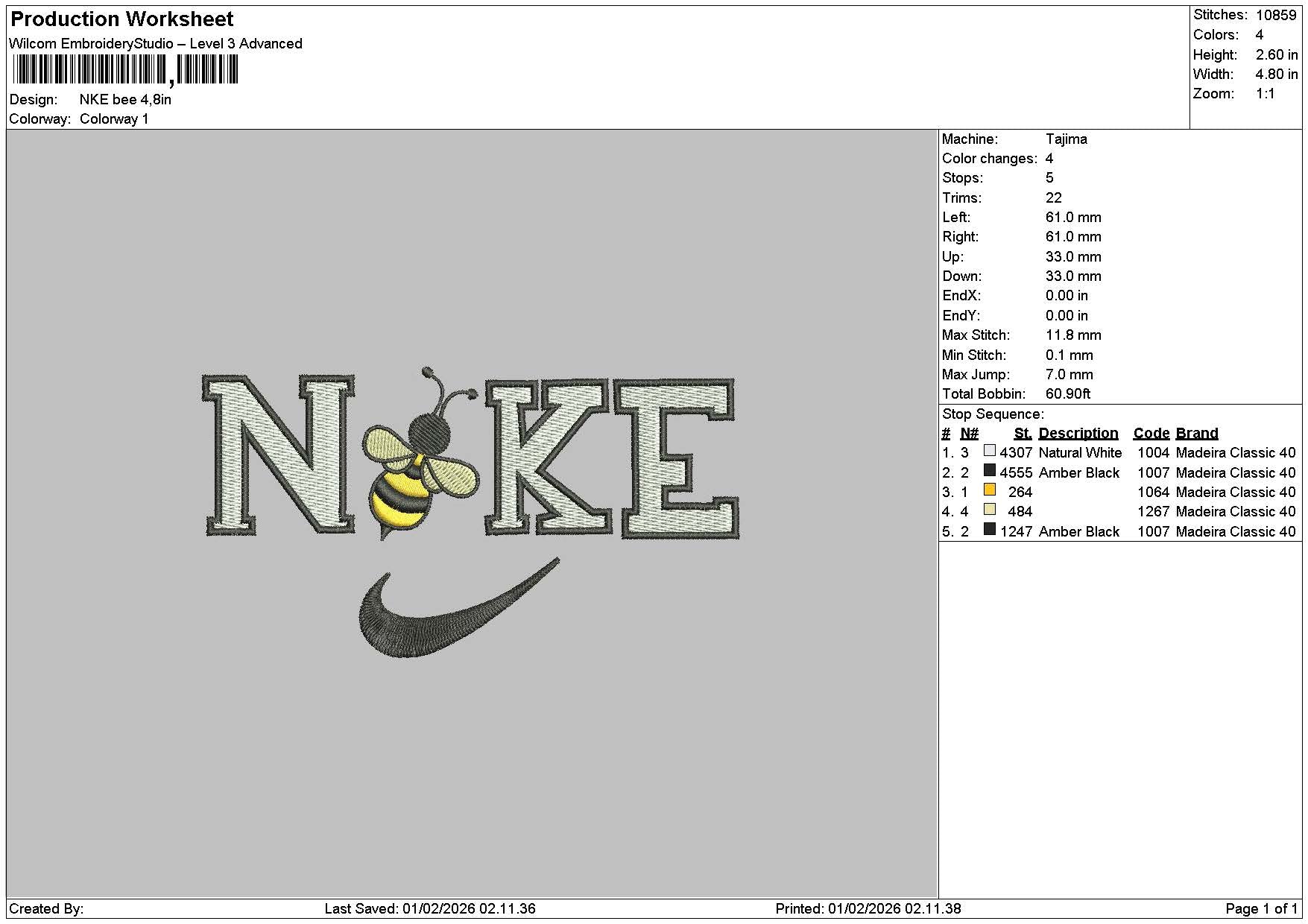
Task: Click 'Natural White' description text
Action: coord(1080,453)
